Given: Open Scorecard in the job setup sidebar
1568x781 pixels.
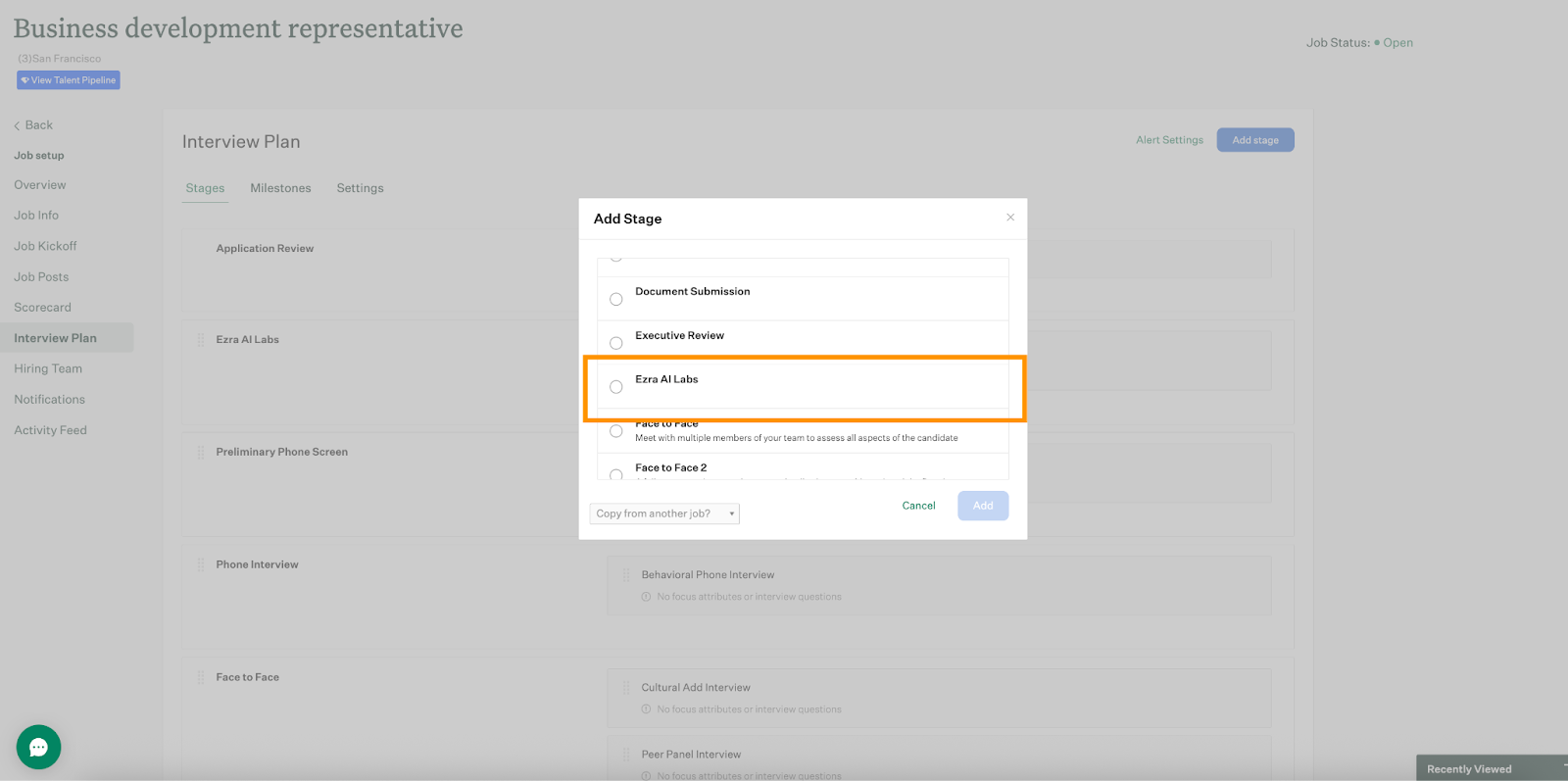Looking at the screenshot, I should click(x=42, y=308).
